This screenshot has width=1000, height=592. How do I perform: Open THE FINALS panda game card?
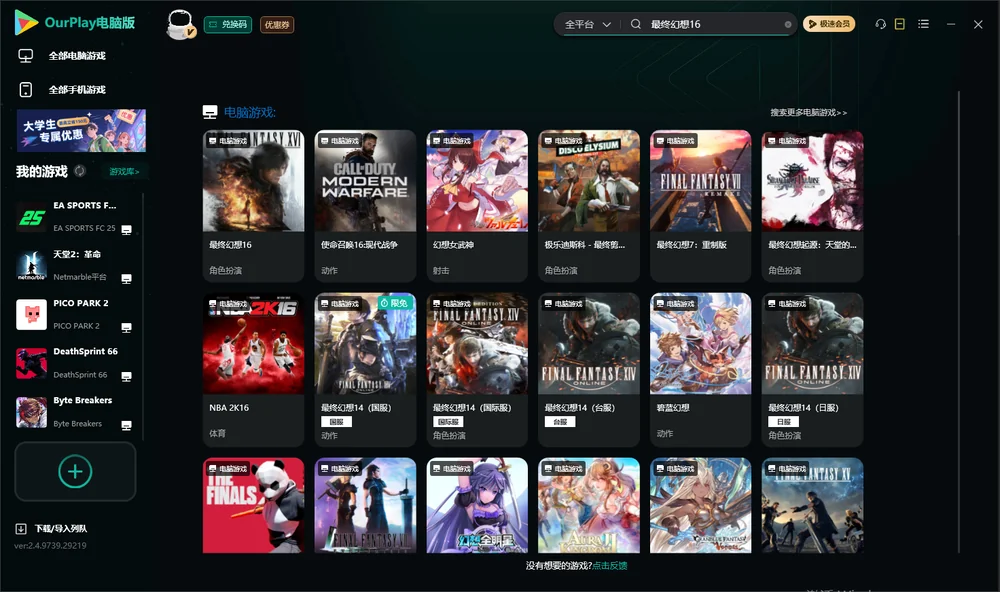(x=253, y=505)
